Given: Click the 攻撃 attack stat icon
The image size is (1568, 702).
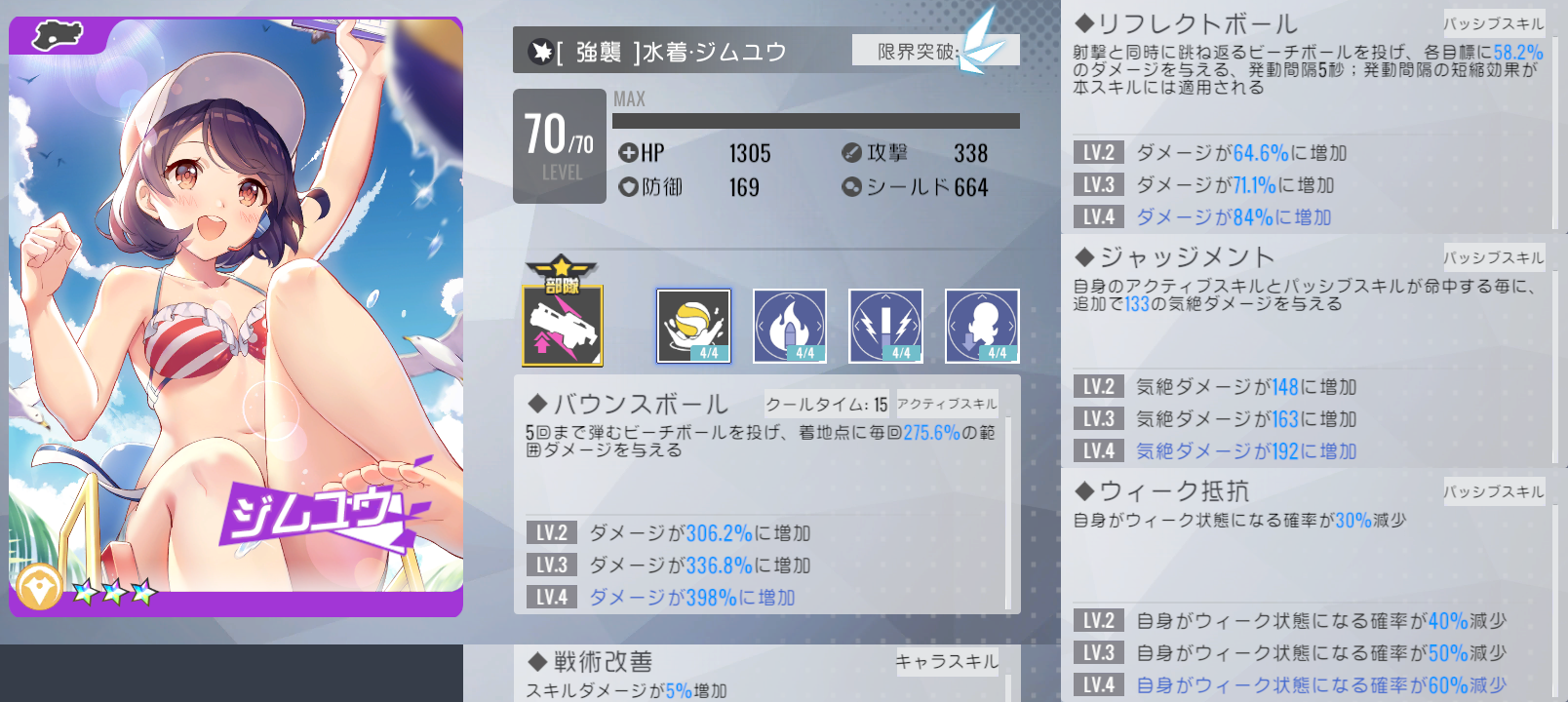Looking at the screenshot, I should (851, 153).
